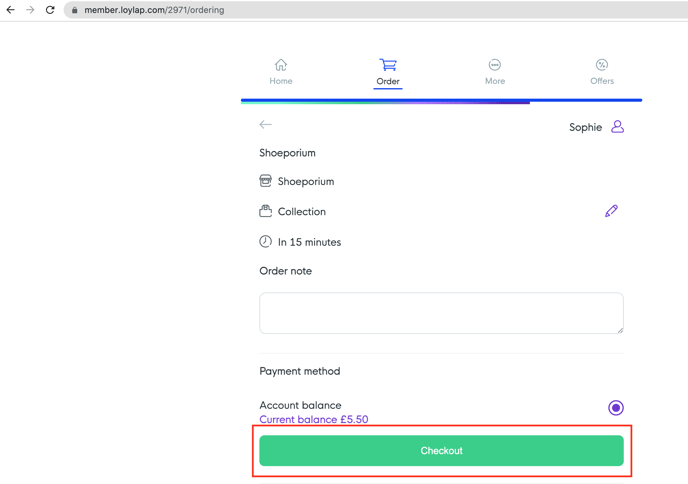Click the lock icon in address bar
This screenshot has width=688, height=484.
click(74, 10)
